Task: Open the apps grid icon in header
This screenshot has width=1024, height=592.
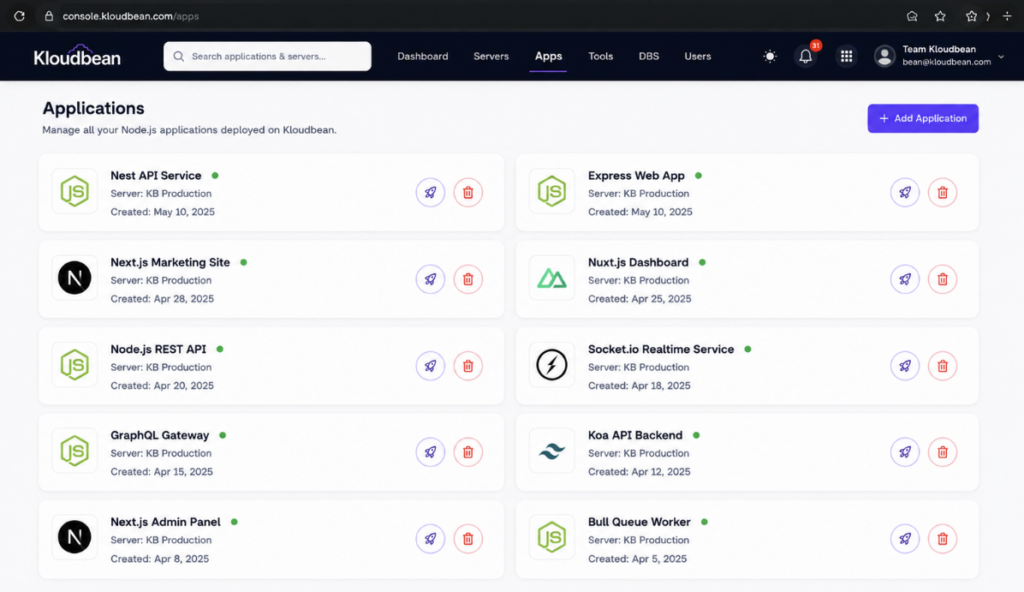Action: coord(846,56)
